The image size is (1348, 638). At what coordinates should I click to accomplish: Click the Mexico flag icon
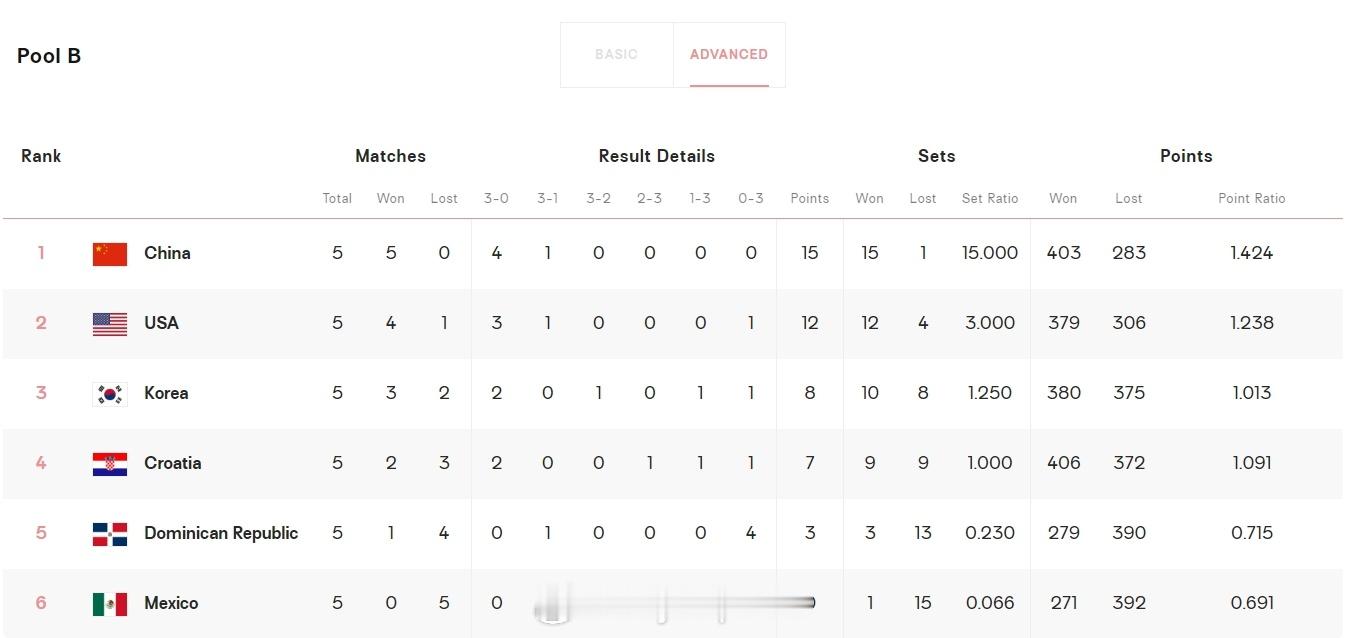pyautogui.click(x=110, y=604)
